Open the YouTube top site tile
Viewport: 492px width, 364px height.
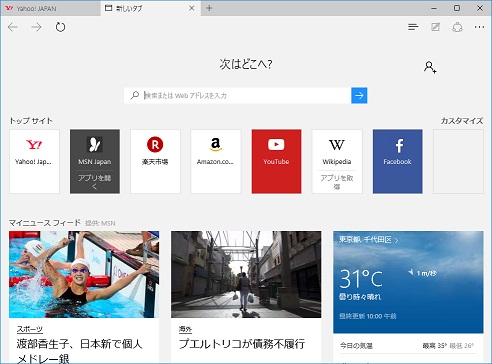[x=276, y=161]
